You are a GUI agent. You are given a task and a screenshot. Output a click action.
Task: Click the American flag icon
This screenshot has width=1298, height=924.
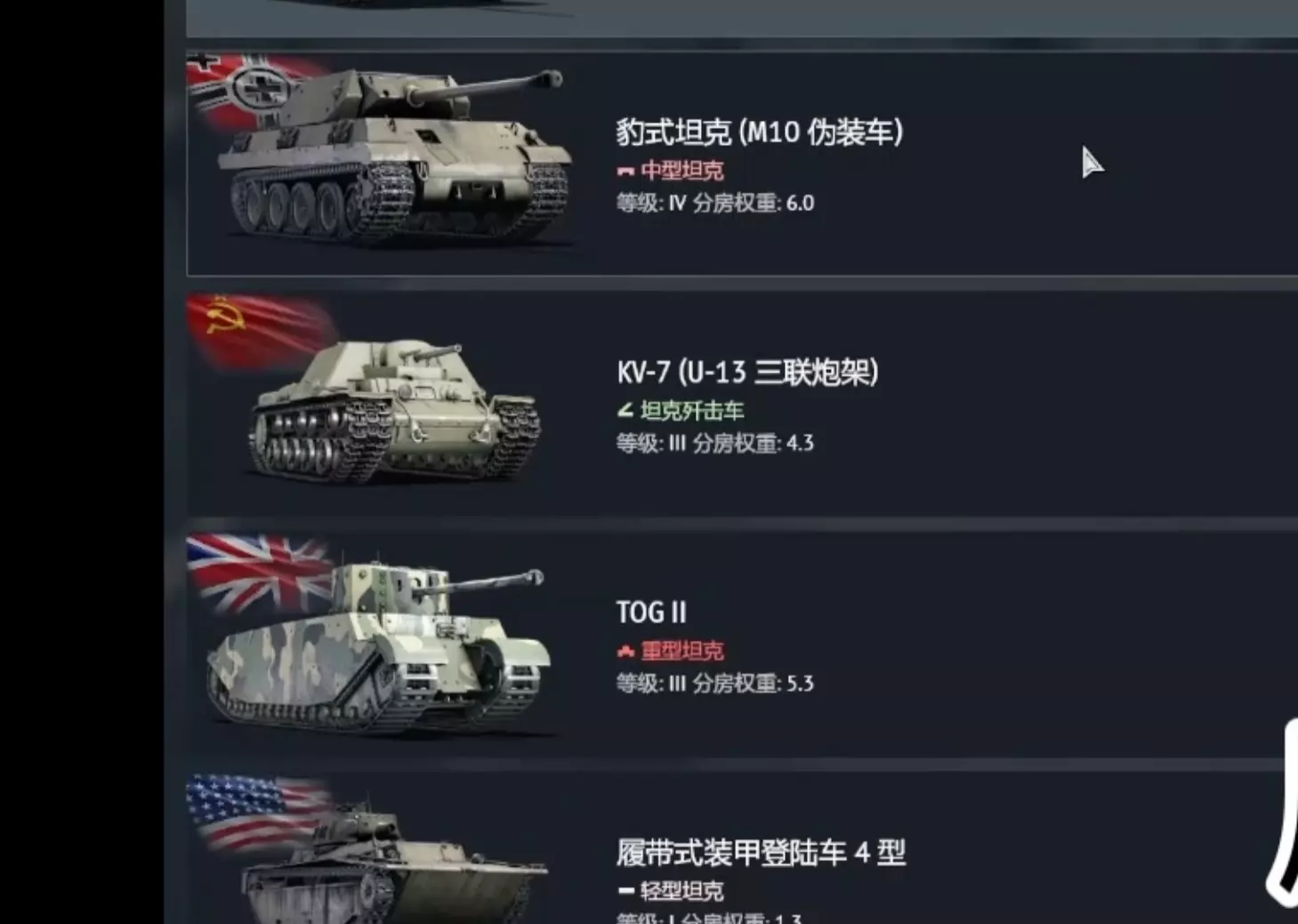pos(256,811)
